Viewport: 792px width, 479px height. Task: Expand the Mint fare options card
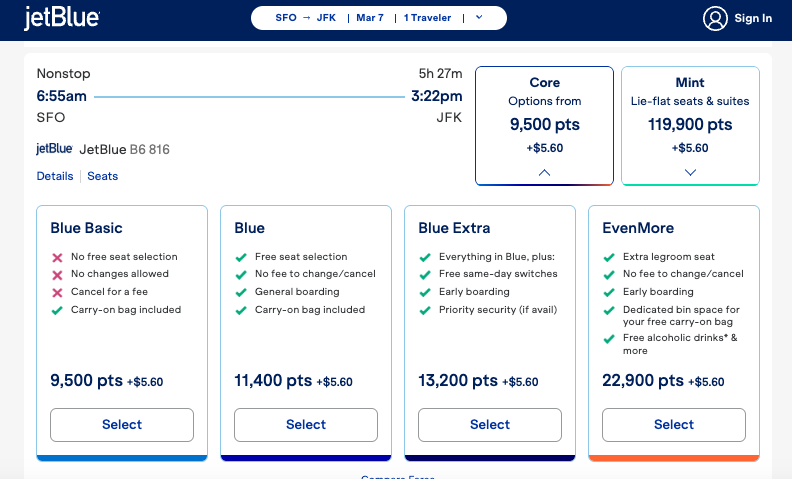click(x=690, y=126)
